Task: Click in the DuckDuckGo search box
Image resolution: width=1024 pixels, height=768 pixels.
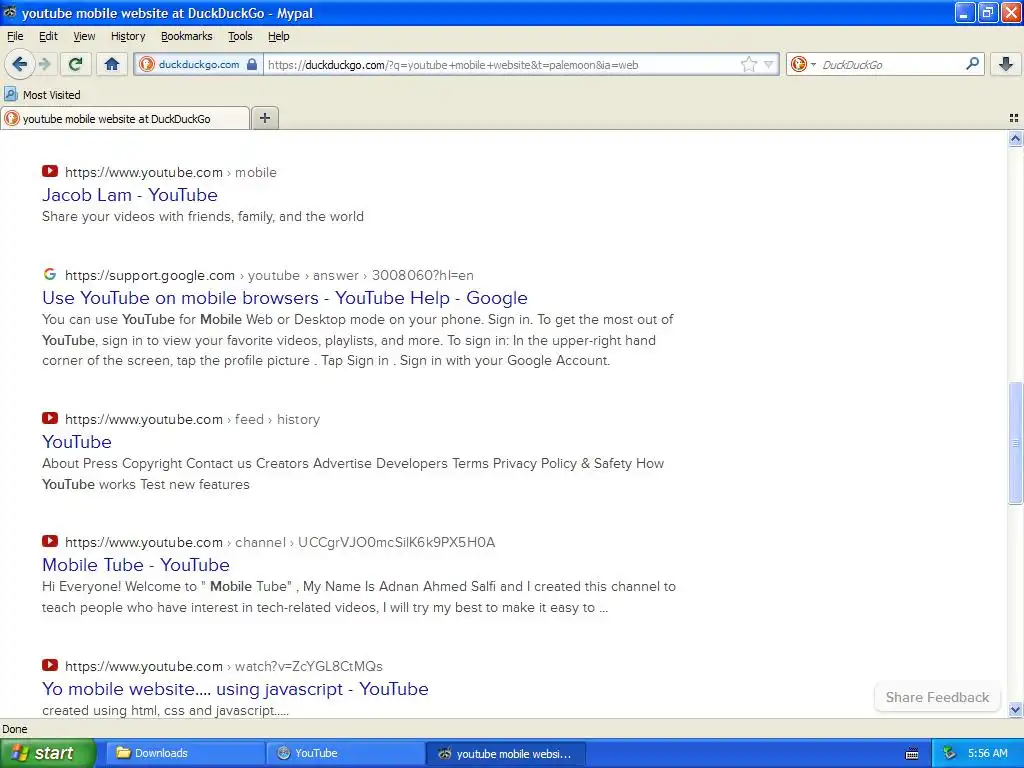Action: [889, 64]
